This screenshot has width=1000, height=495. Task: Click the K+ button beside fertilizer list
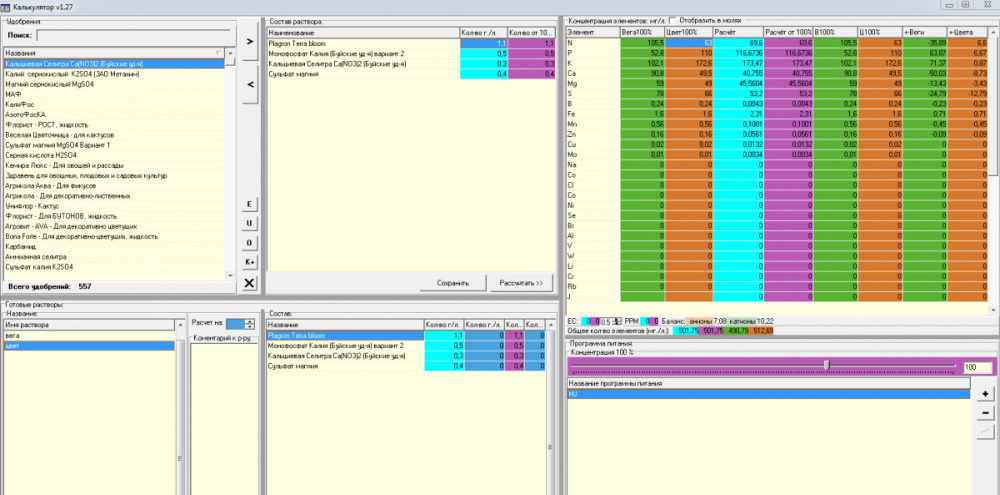pyautogui.click(x=249, y=262)
